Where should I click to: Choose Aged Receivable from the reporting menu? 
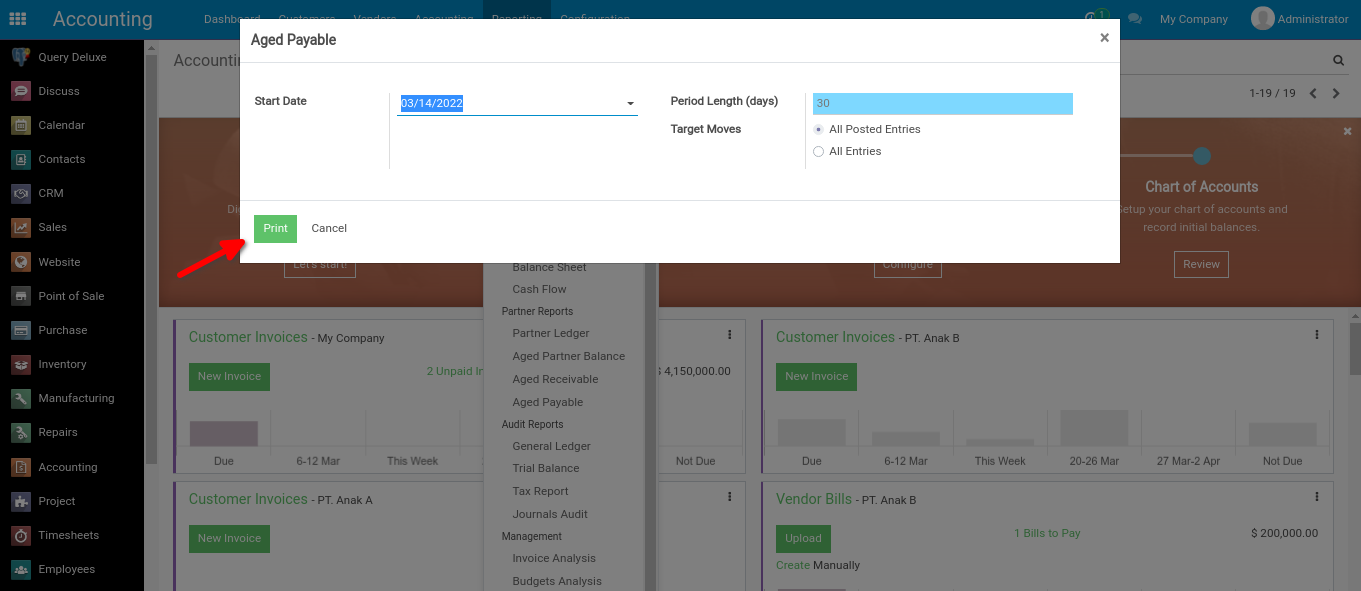point(555,379)
